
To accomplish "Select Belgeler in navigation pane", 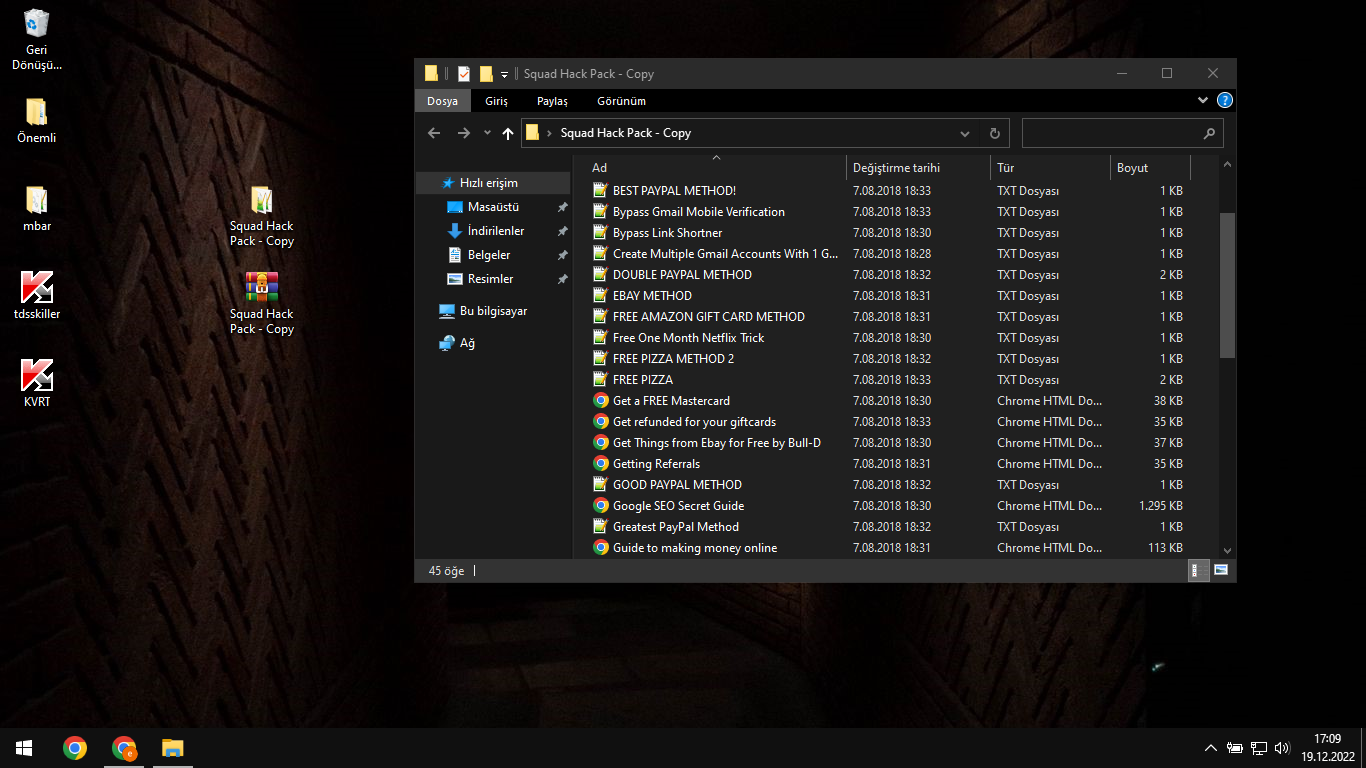I will point(492,255).
